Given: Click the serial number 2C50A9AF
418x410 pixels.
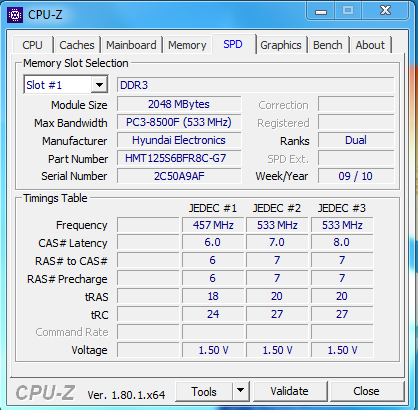Looking at the screenshot, I should point(179,176).
